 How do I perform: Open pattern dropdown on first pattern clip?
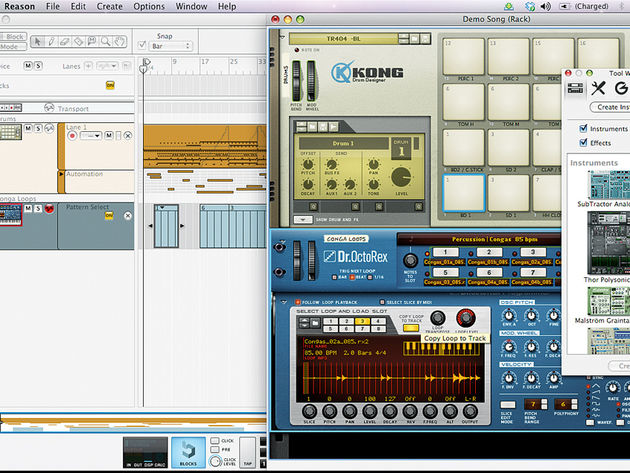click(162, 208)
